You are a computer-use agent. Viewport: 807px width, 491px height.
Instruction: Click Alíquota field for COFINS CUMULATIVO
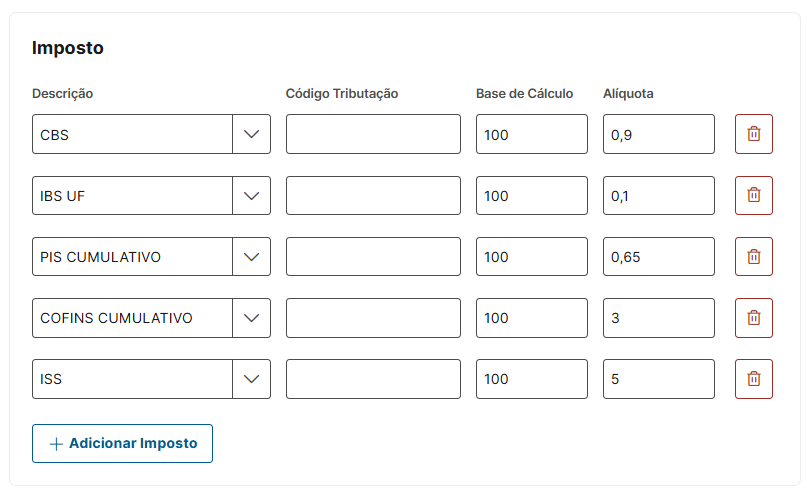658,318
